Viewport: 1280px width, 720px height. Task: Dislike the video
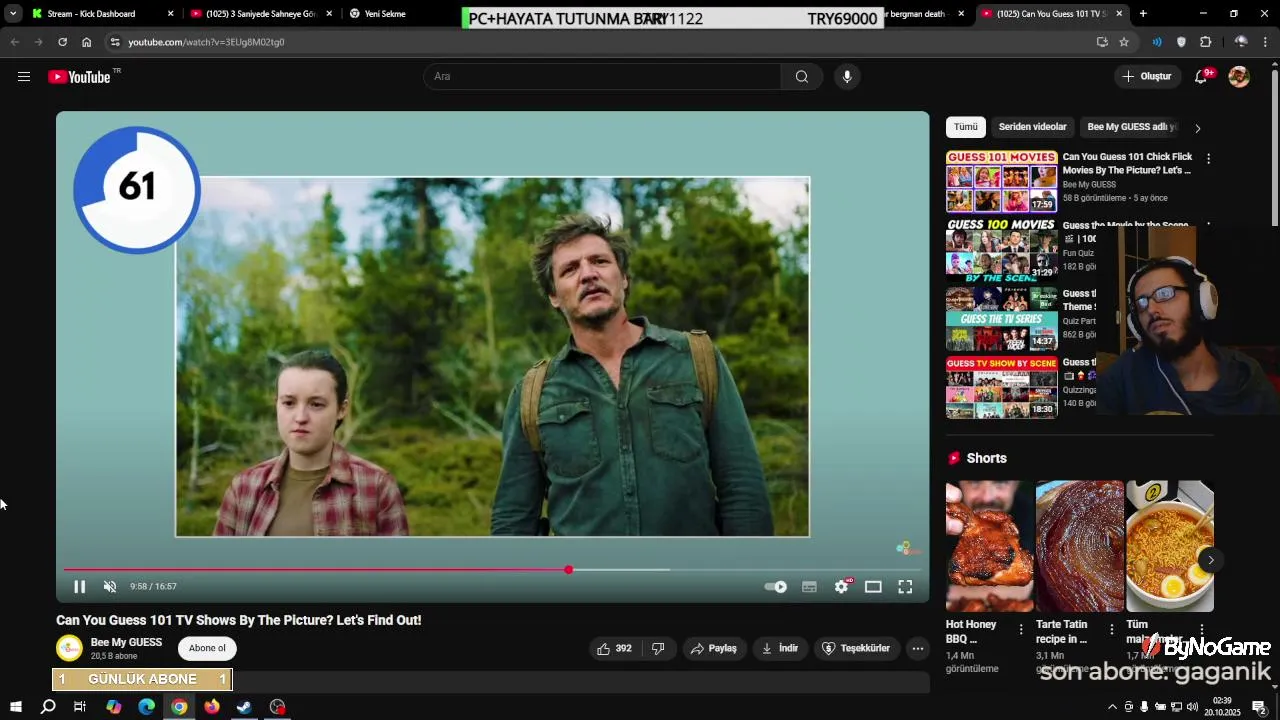[x=658, y=649]
